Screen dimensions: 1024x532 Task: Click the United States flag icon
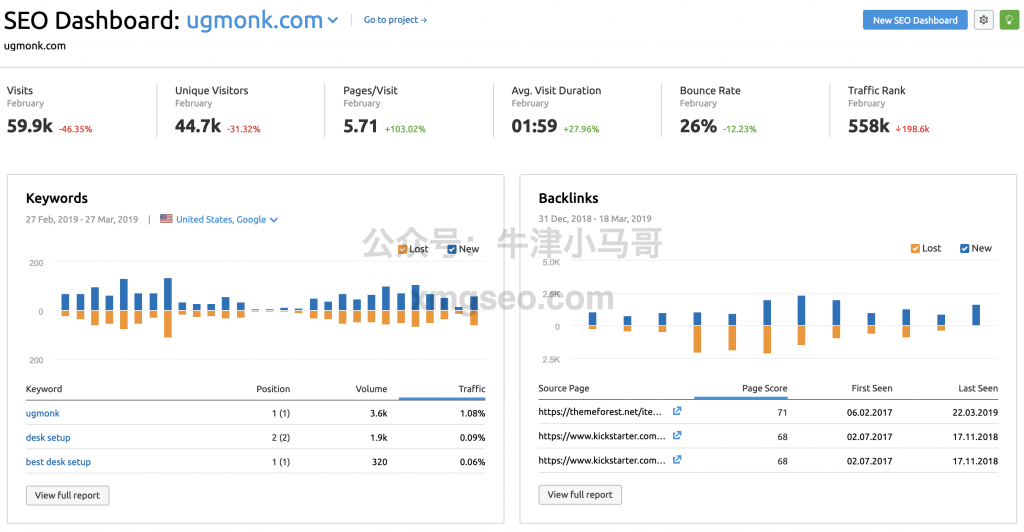[167, 219]
